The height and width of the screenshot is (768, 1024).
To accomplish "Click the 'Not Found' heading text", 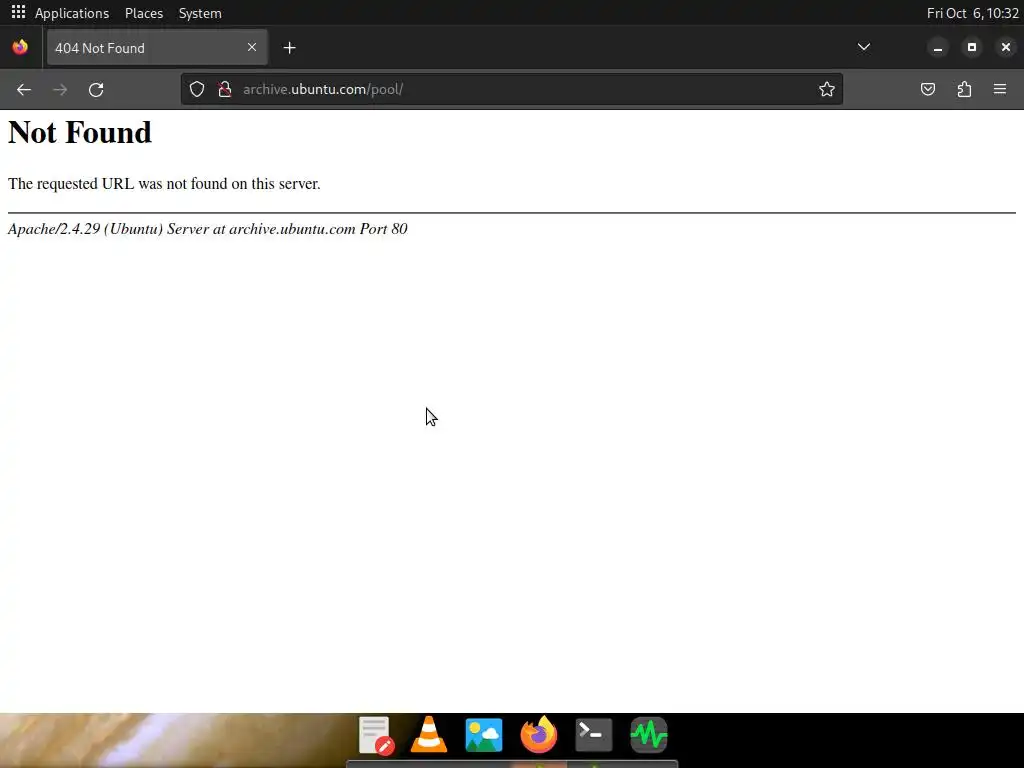I will coord(80,133).
